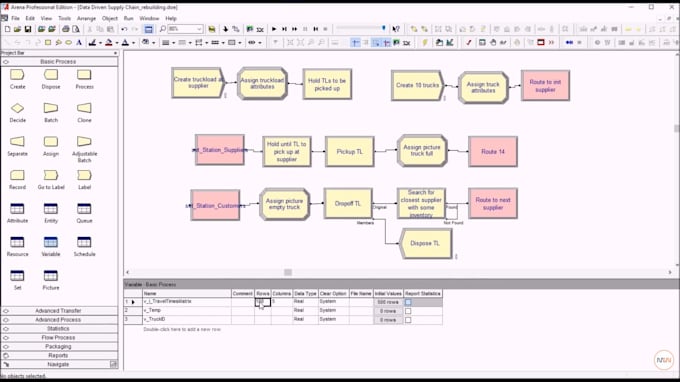Select the Create module in Basic Process panel
Screen dimensions: 680x382
tap(17, 75)
